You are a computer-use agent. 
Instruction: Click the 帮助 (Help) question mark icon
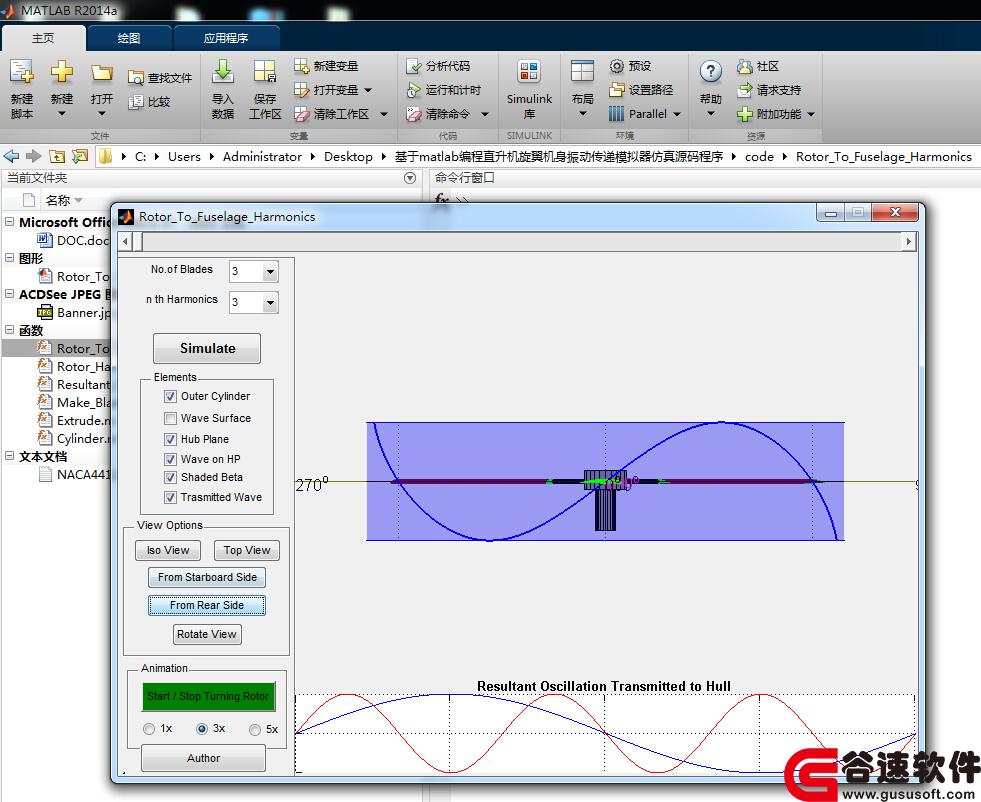point(711,71)
